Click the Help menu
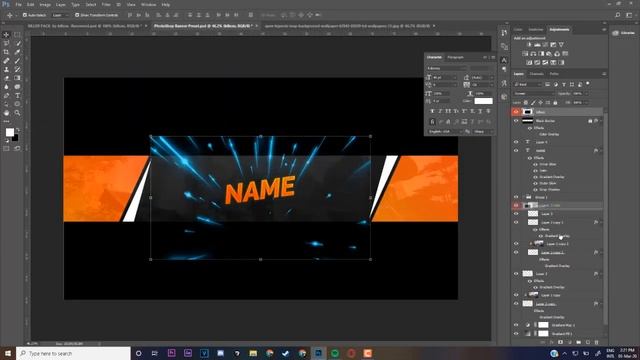The width and height of the screenshot is (640, 360). pyautogui.click(x=166, y=4)
